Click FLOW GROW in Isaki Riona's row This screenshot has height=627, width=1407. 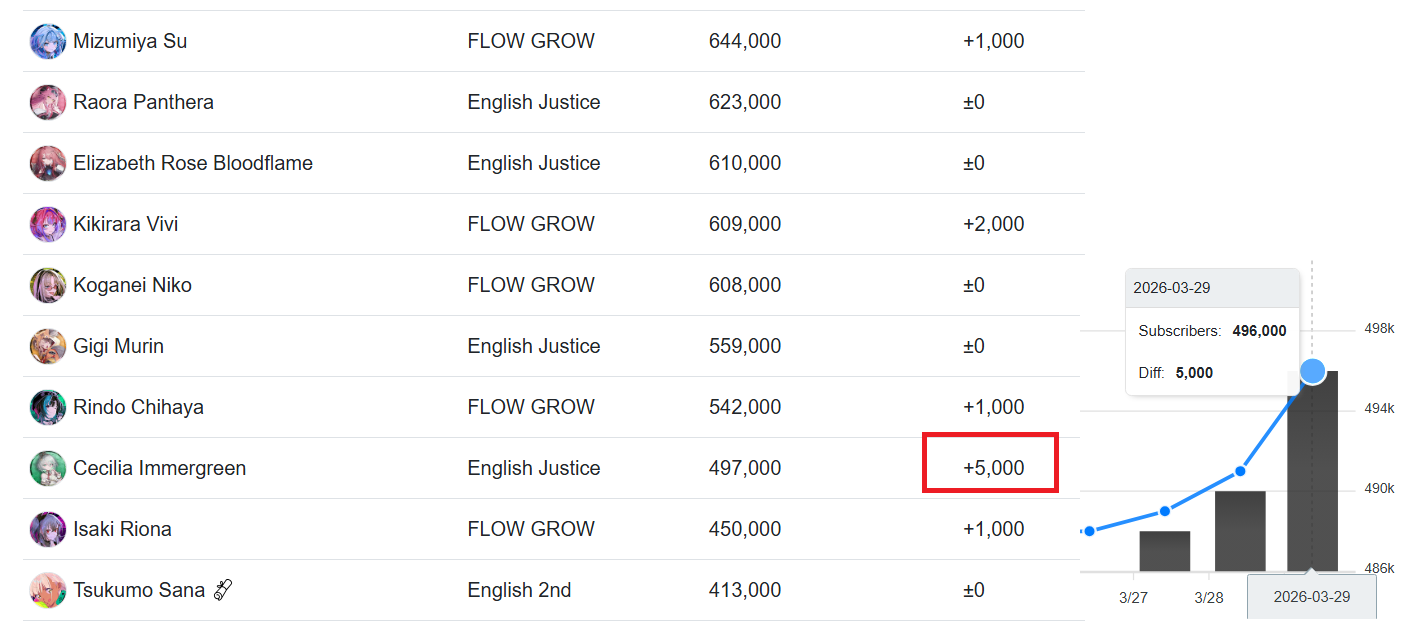click(x=531, y=530)
